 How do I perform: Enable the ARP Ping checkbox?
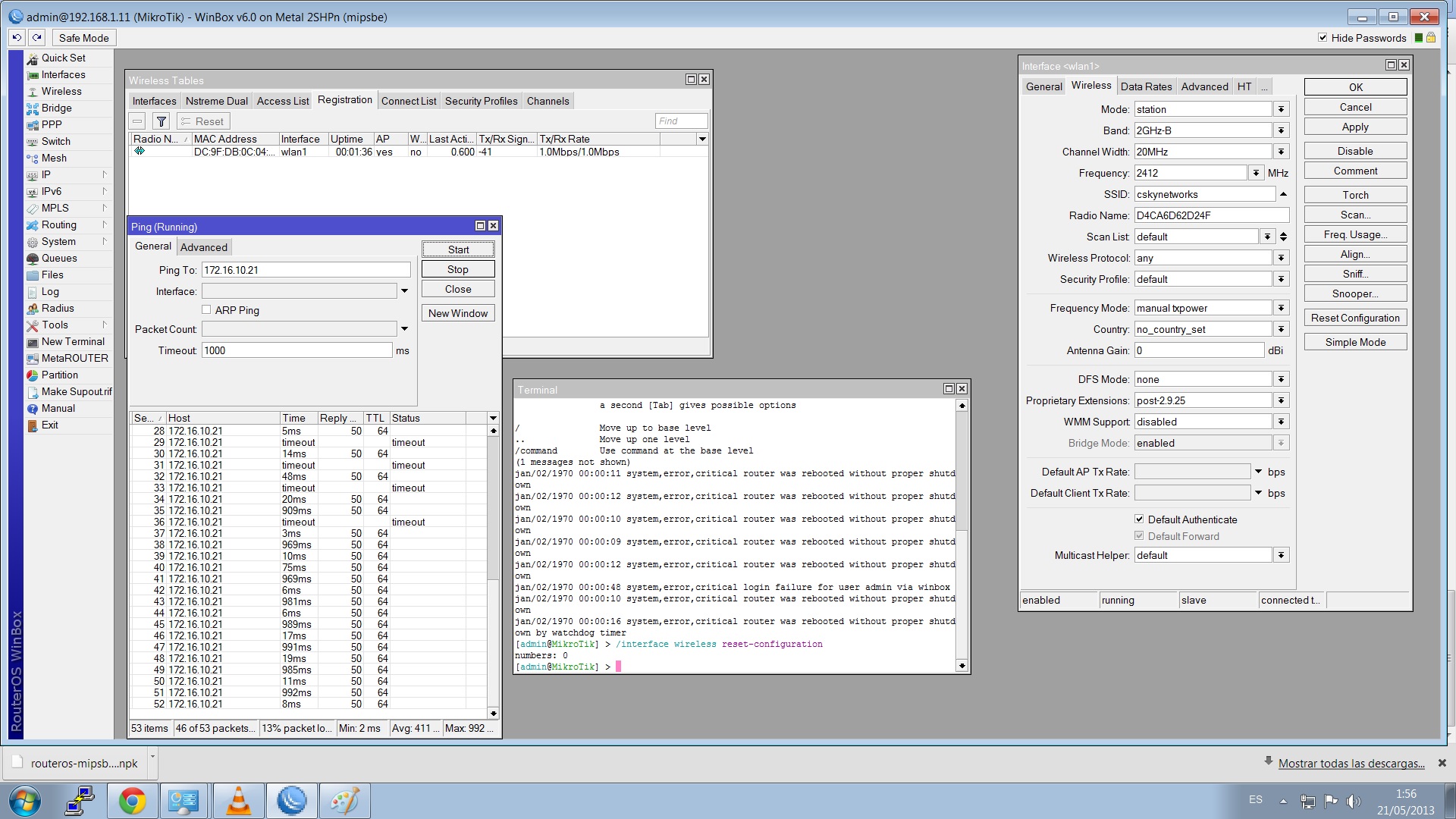(x=206, y=309)
